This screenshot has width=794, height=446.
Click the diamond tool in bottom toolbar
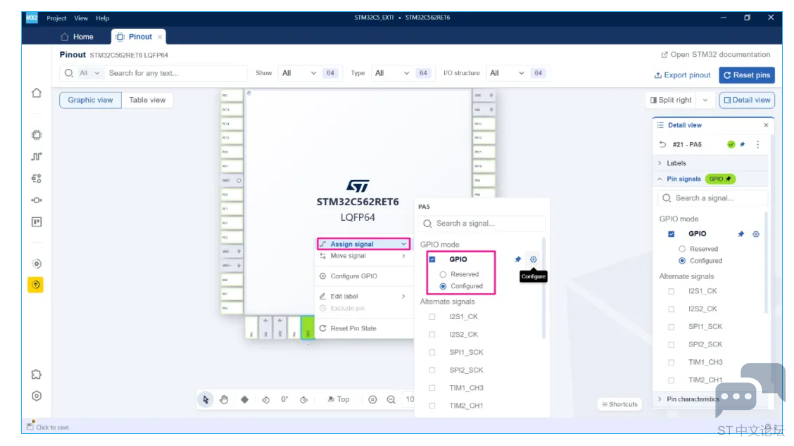click(x=245, y=399)
